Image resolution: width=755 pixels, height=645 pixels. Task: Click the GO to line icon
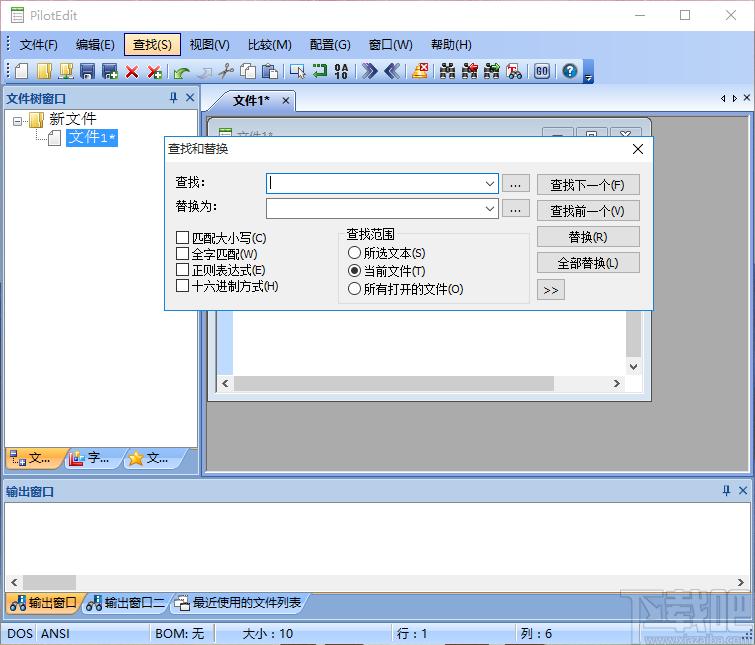[542, 71]
